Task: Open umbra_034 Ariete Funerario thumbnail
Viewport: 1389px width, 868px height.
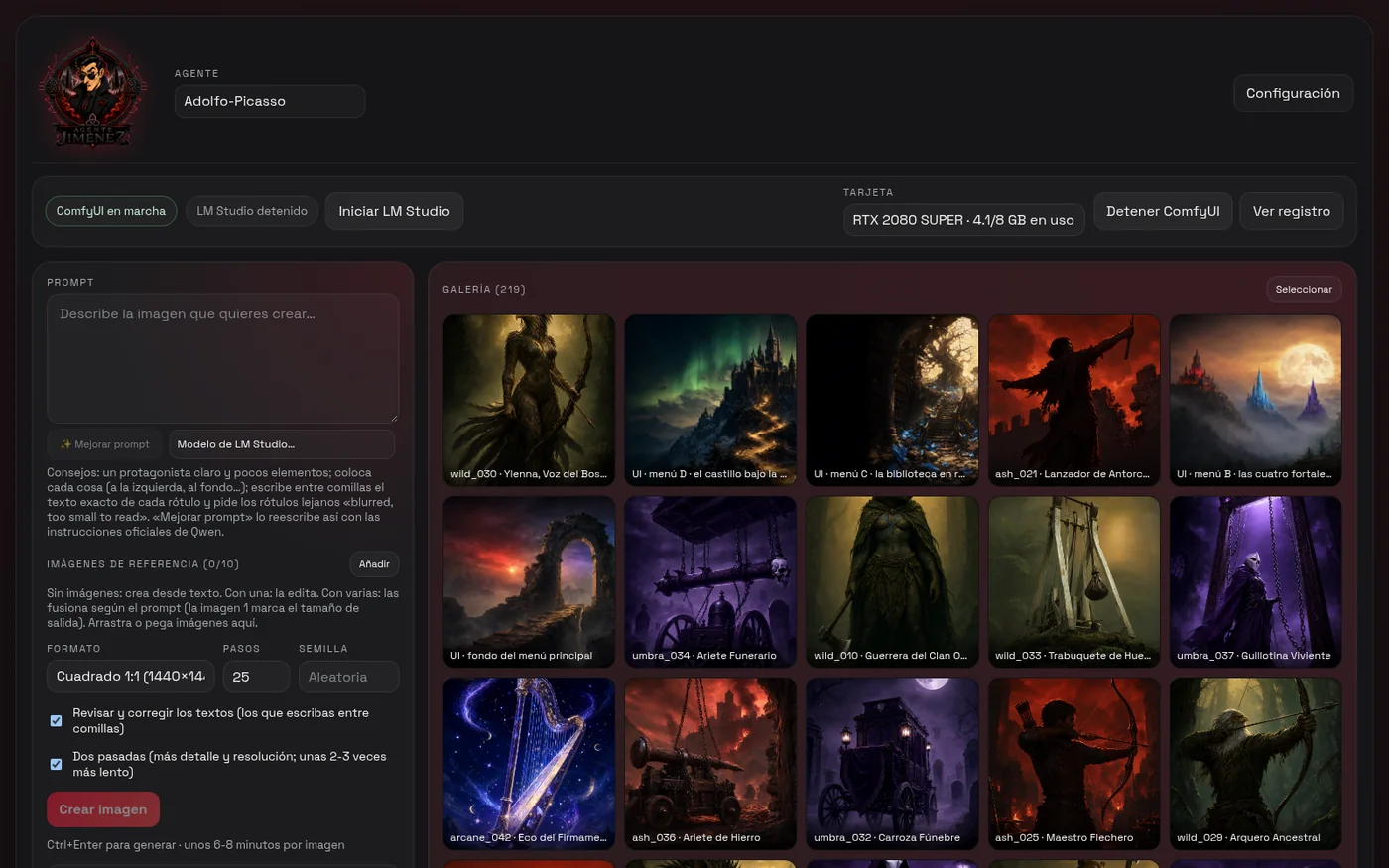Action: 710,581
